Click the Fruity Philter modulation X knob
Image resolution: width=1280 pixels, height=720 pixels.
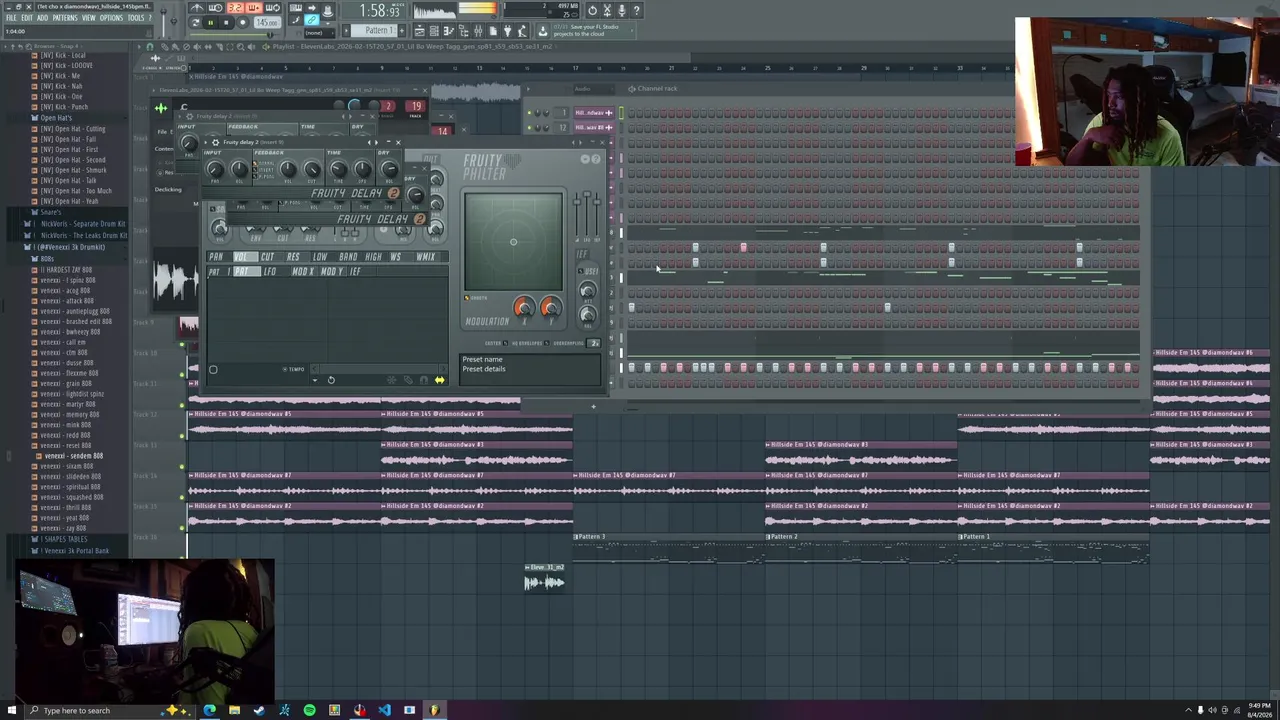[x=524, y=308]
